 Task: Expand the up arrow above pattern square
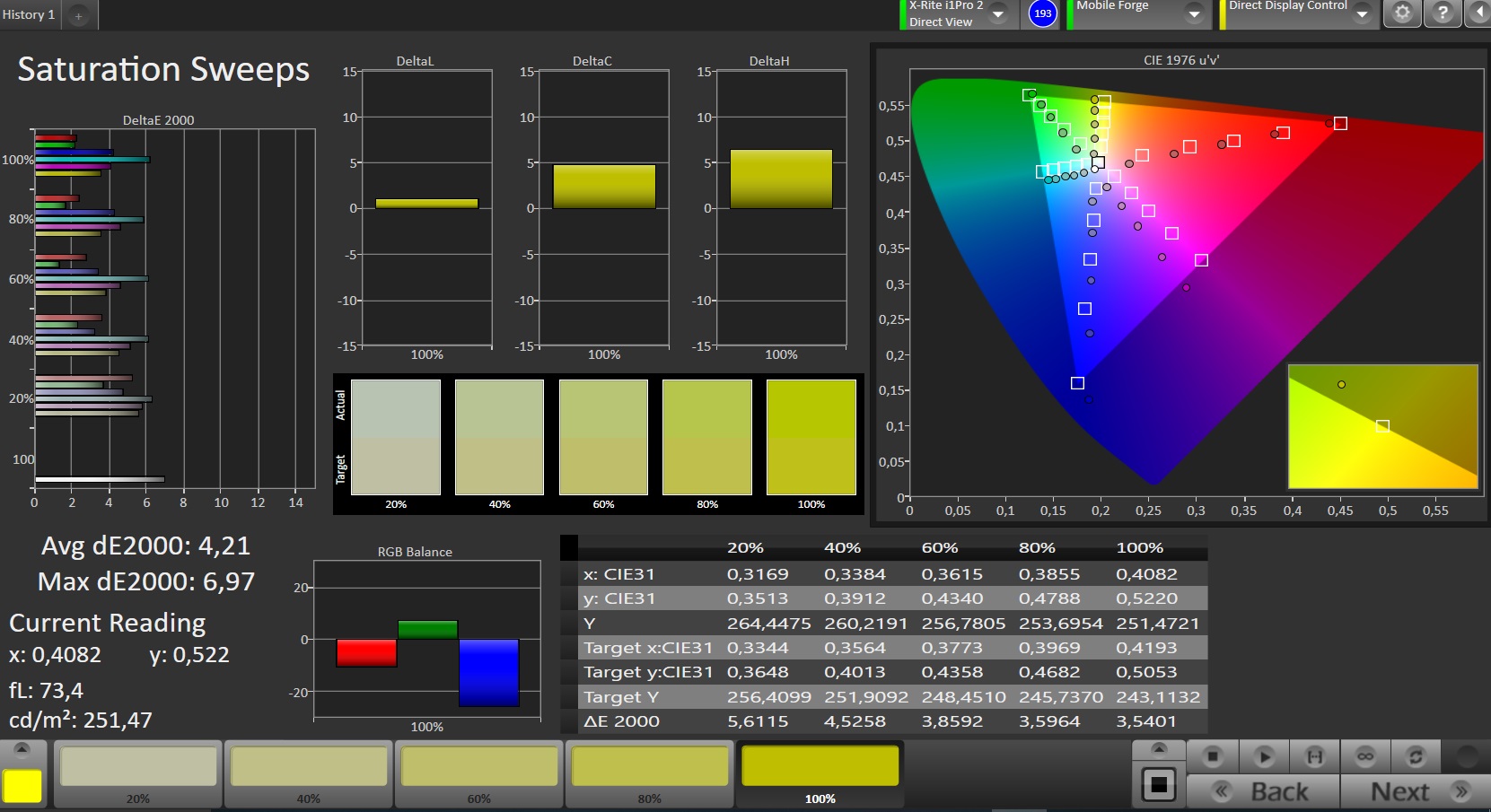coord(1159,748)
